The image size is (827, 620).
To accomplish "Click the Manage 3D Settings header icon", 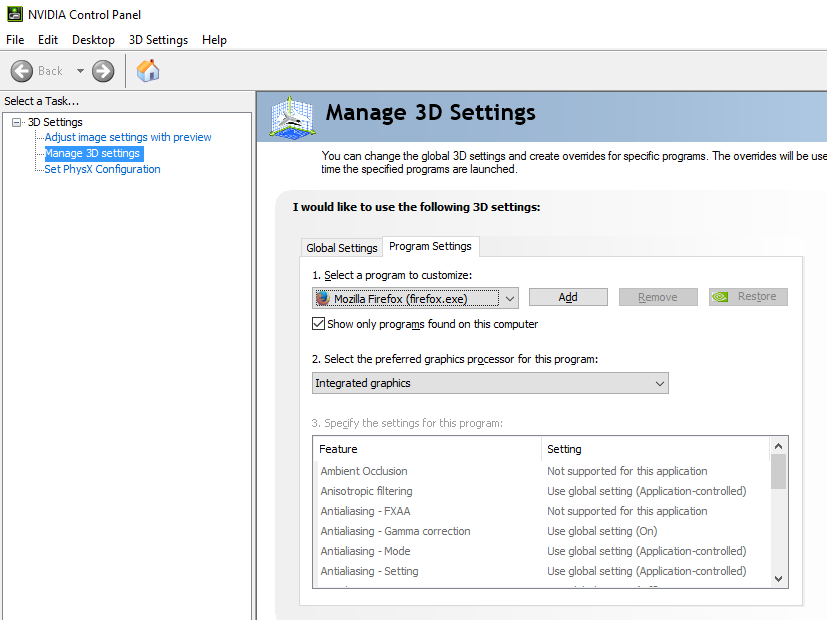I will click(292, 118).
